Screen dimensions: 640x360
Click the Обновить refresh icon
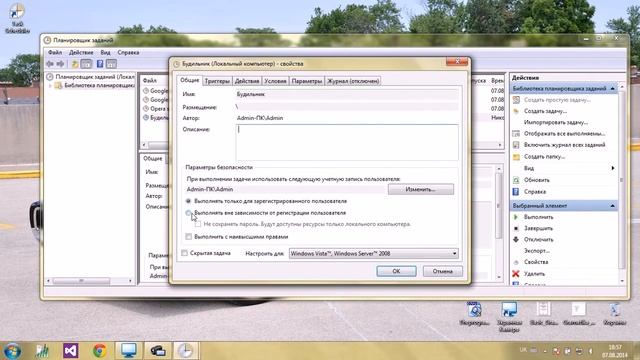pos(516,180)
